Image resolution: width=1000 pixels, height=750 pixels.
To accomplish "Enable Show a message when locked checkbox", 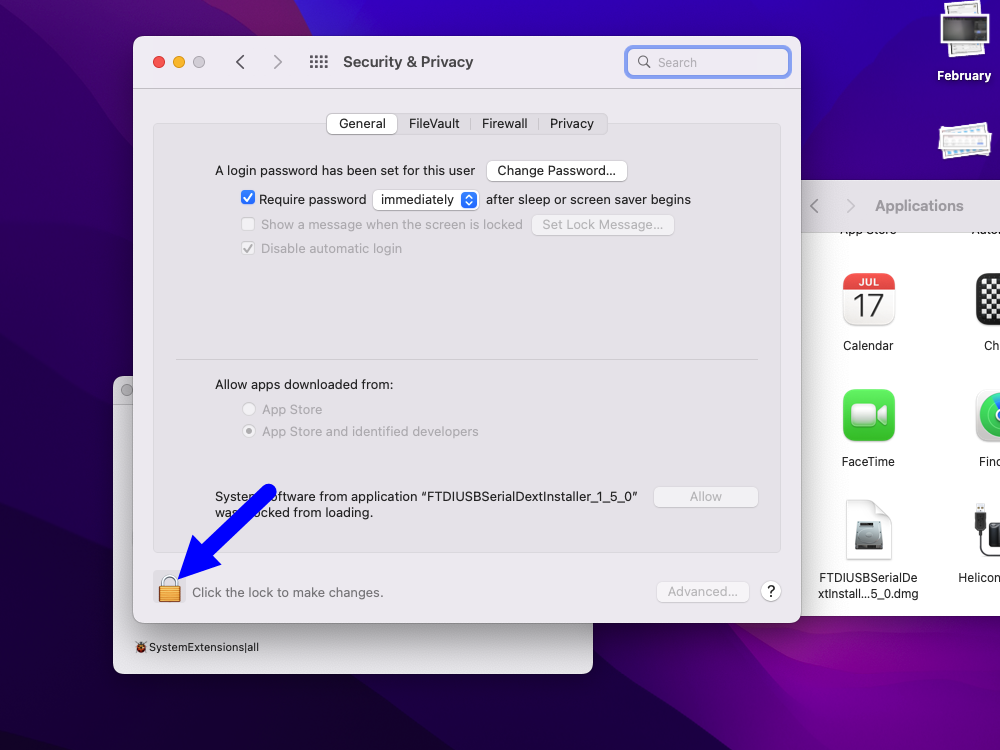I will (x=248, y=224).
